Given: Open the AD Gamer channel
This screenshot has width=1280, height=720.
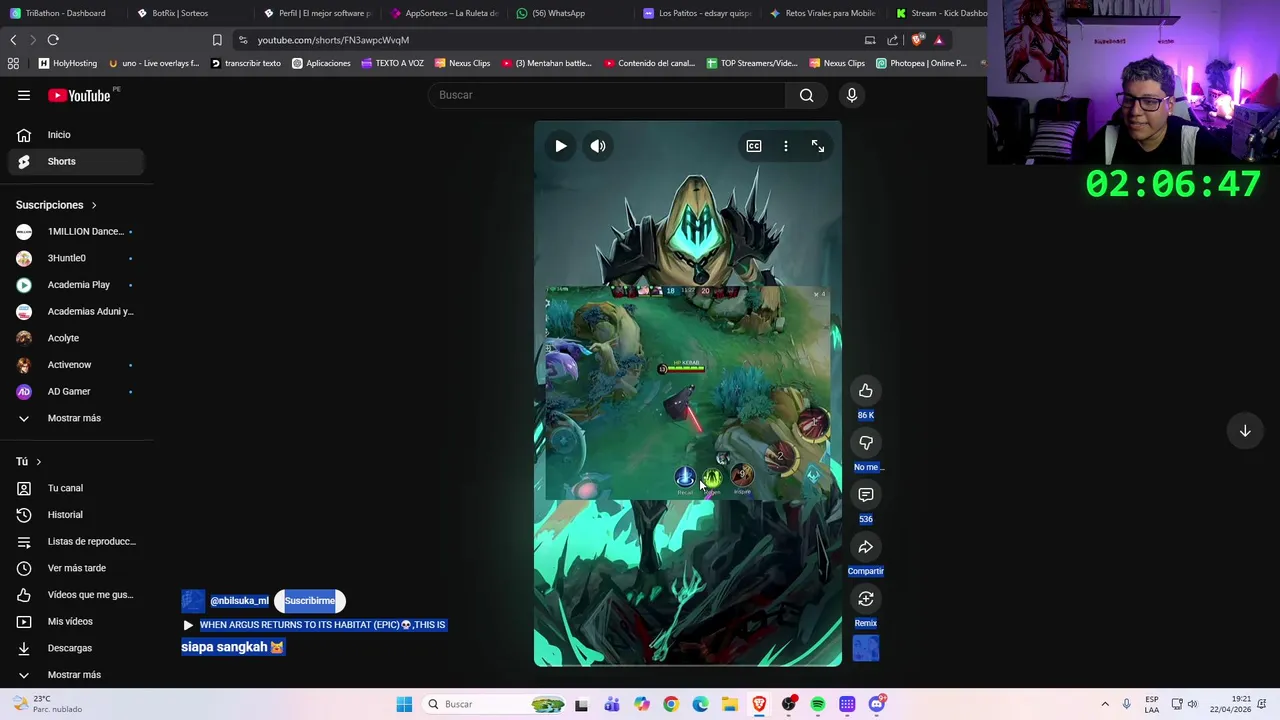Looking at the screenshot, I should pyautogui.click(x=77, y=391).
